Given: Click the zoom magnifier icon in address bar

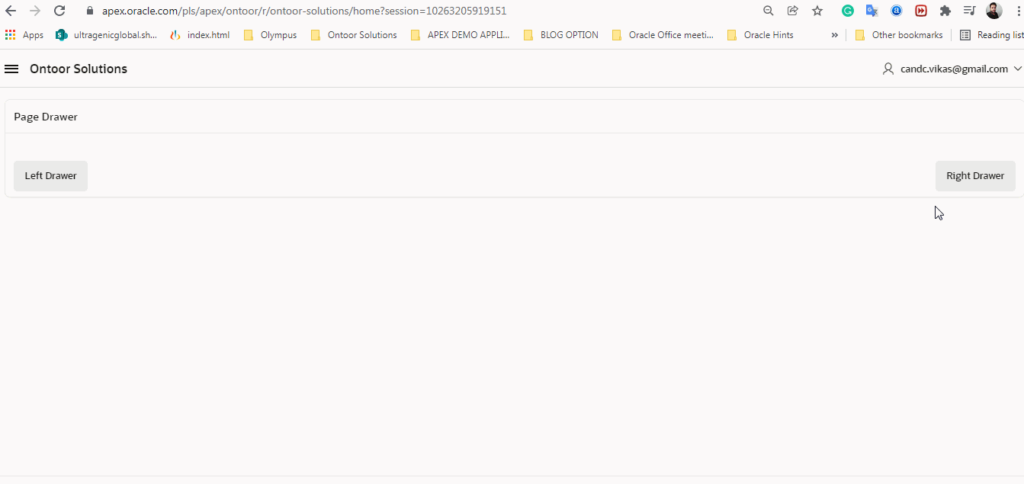Looking at the screenshot, I should tap(768, 11).
